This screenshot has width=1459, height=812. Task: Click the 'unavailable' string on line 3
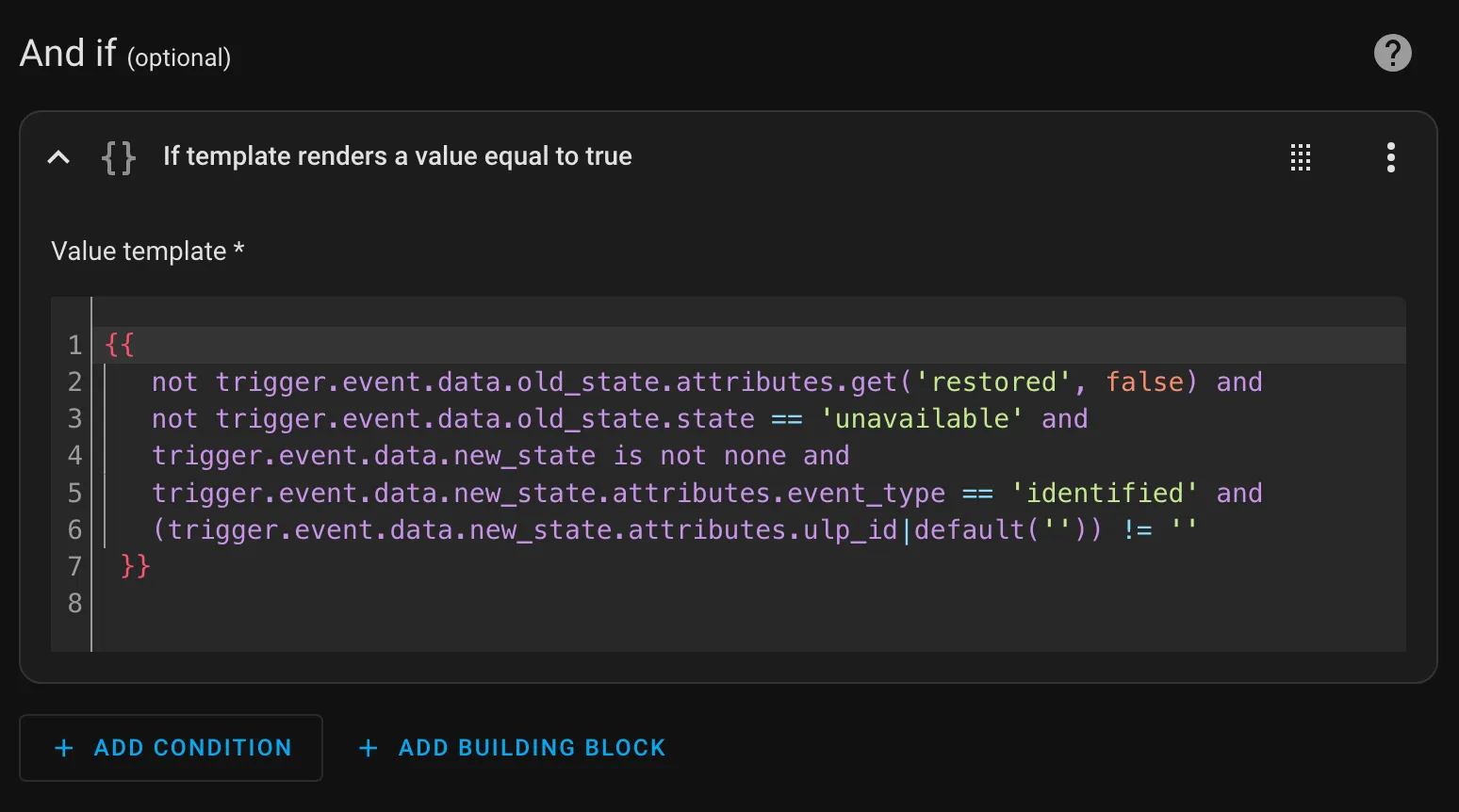921,418
